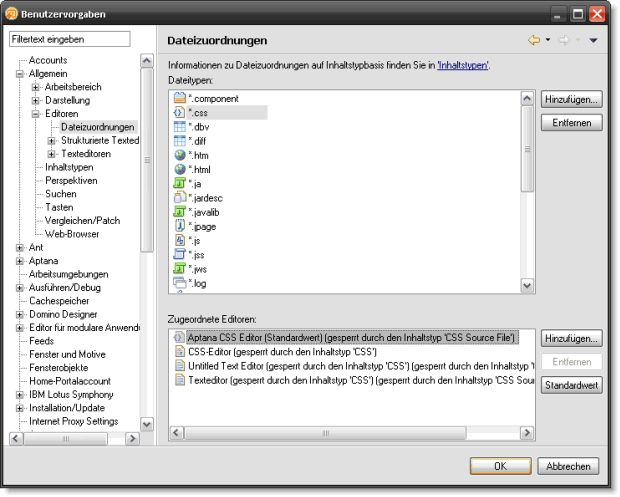620x497 pixels.
Task: Expand the Installation/Update node
Action: coord(19,408)
